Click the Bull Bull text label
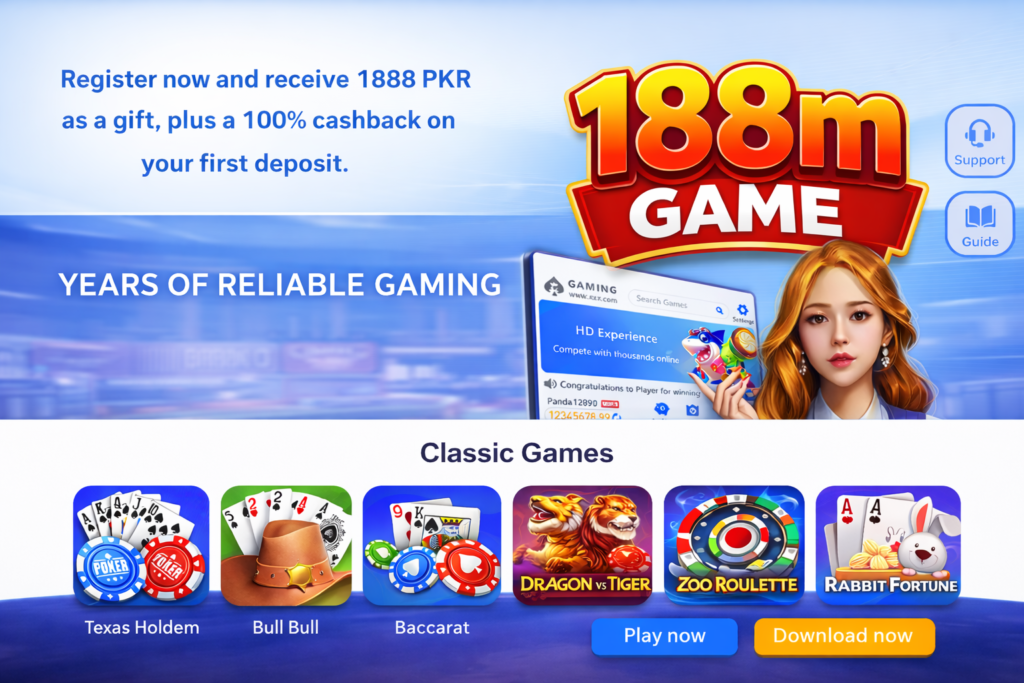Image resolution: width=1024 pixels, height=683 pixels. 286,627
